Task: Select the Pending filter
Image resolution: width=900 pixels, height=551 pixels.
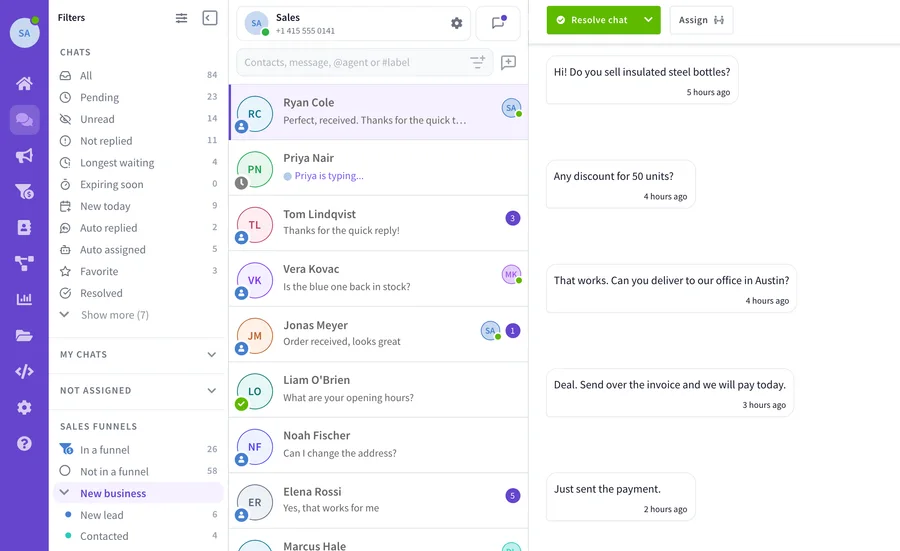Action: pos(138,97)
